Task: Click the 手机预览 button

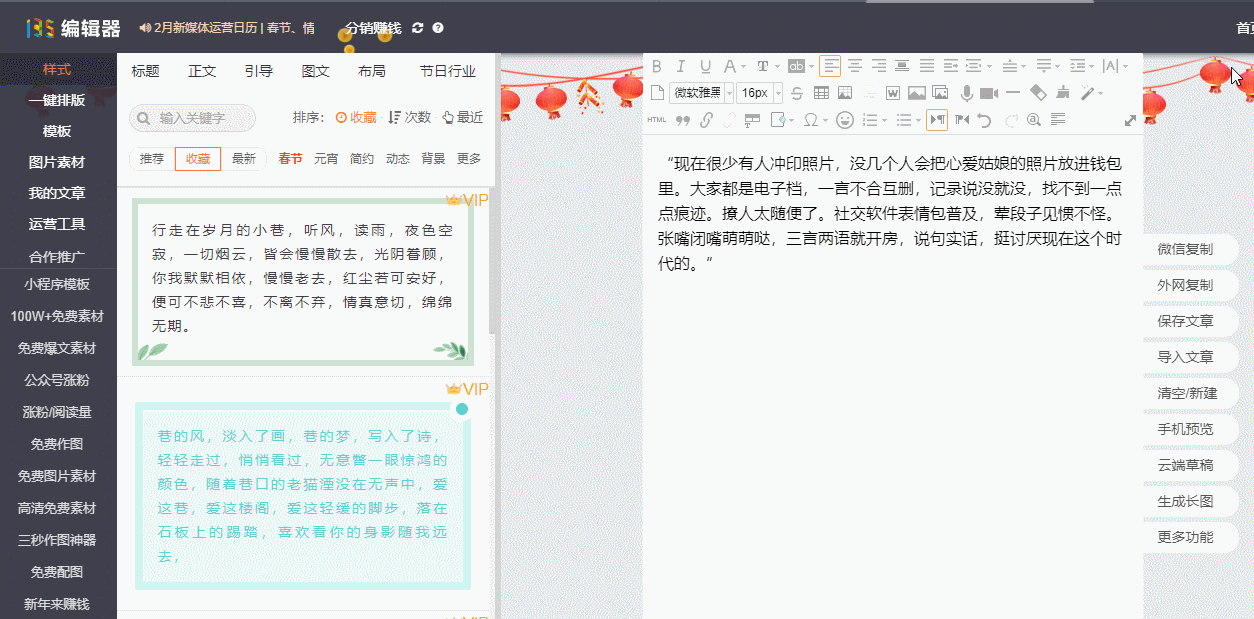Action: click(x=1185, y=429)
